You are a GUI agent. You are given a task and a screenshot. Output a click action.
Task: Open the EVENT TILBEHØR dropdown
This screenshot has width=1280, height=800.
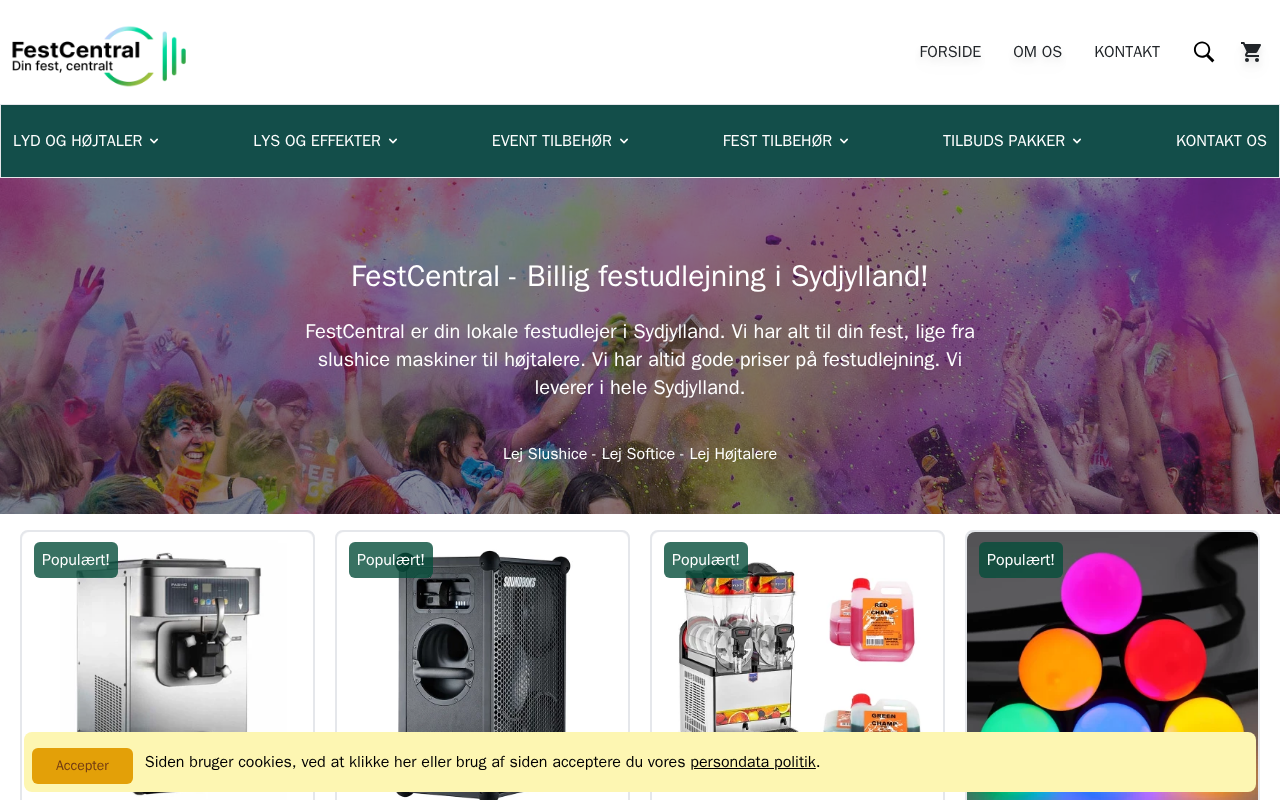coord(561,141)
